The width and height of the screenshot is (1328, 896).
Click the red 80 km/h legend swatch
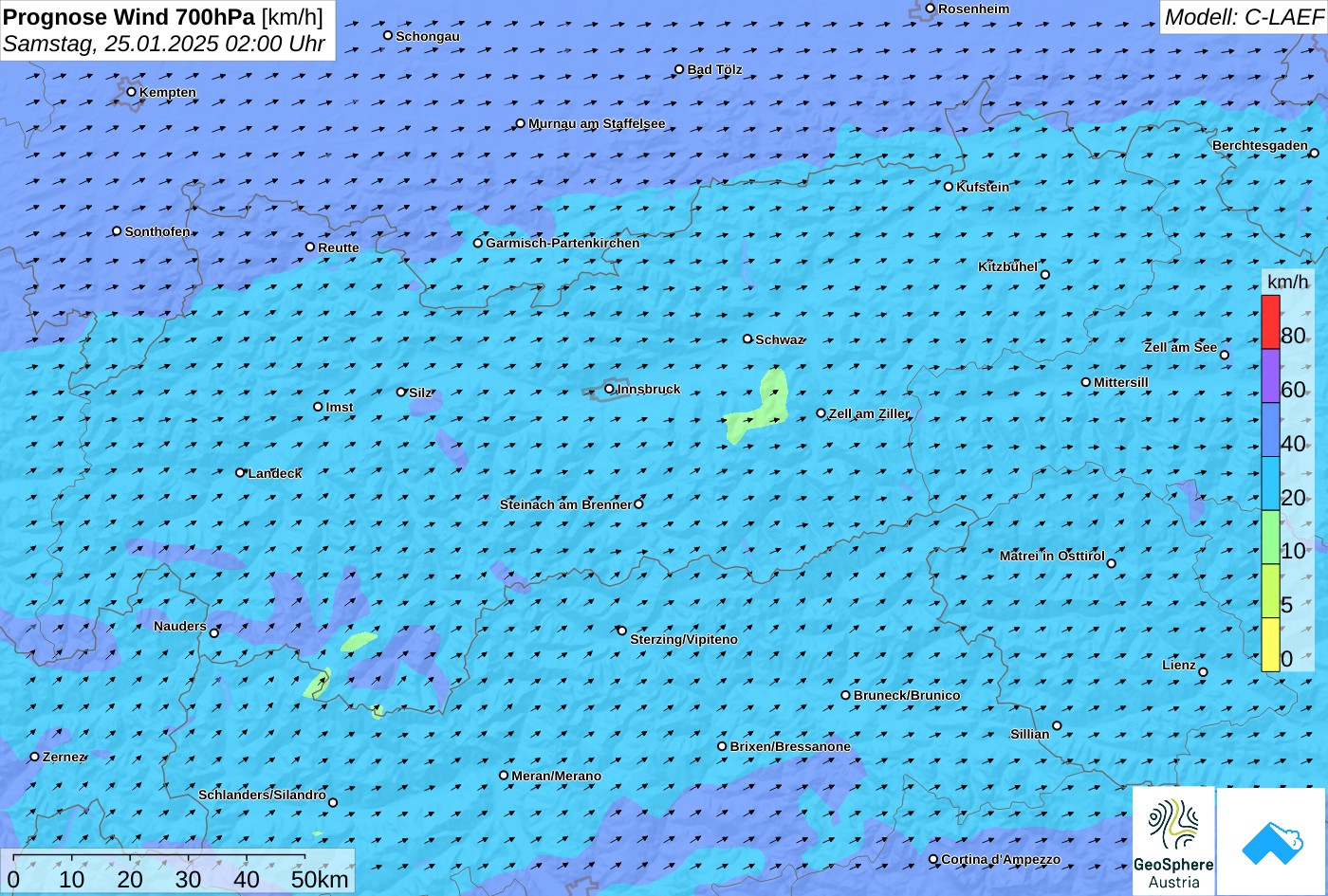(1270, 322)
